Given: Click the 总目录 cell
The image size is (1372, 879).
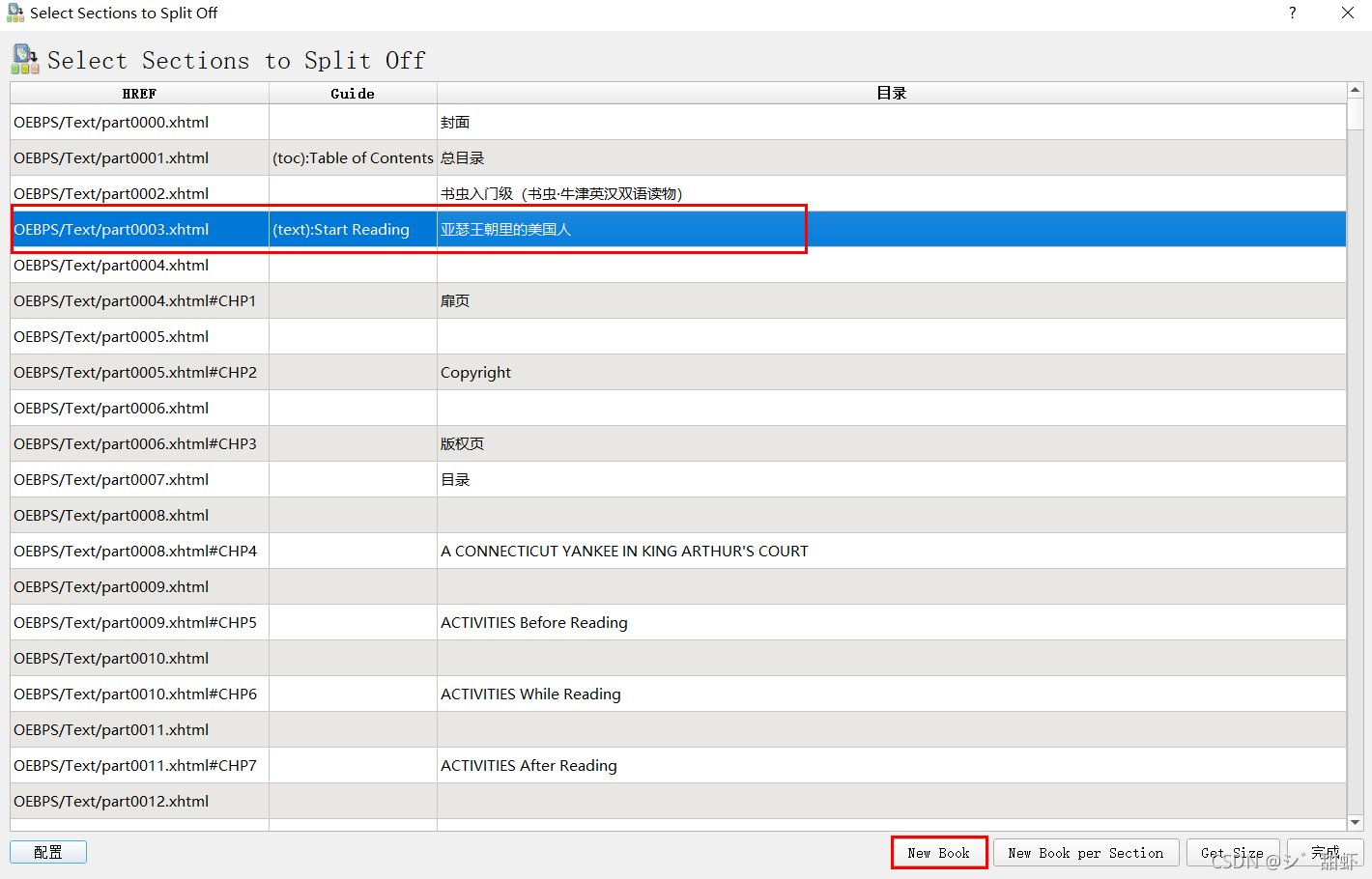Looking at the screenshot, I should pos(891,157).
